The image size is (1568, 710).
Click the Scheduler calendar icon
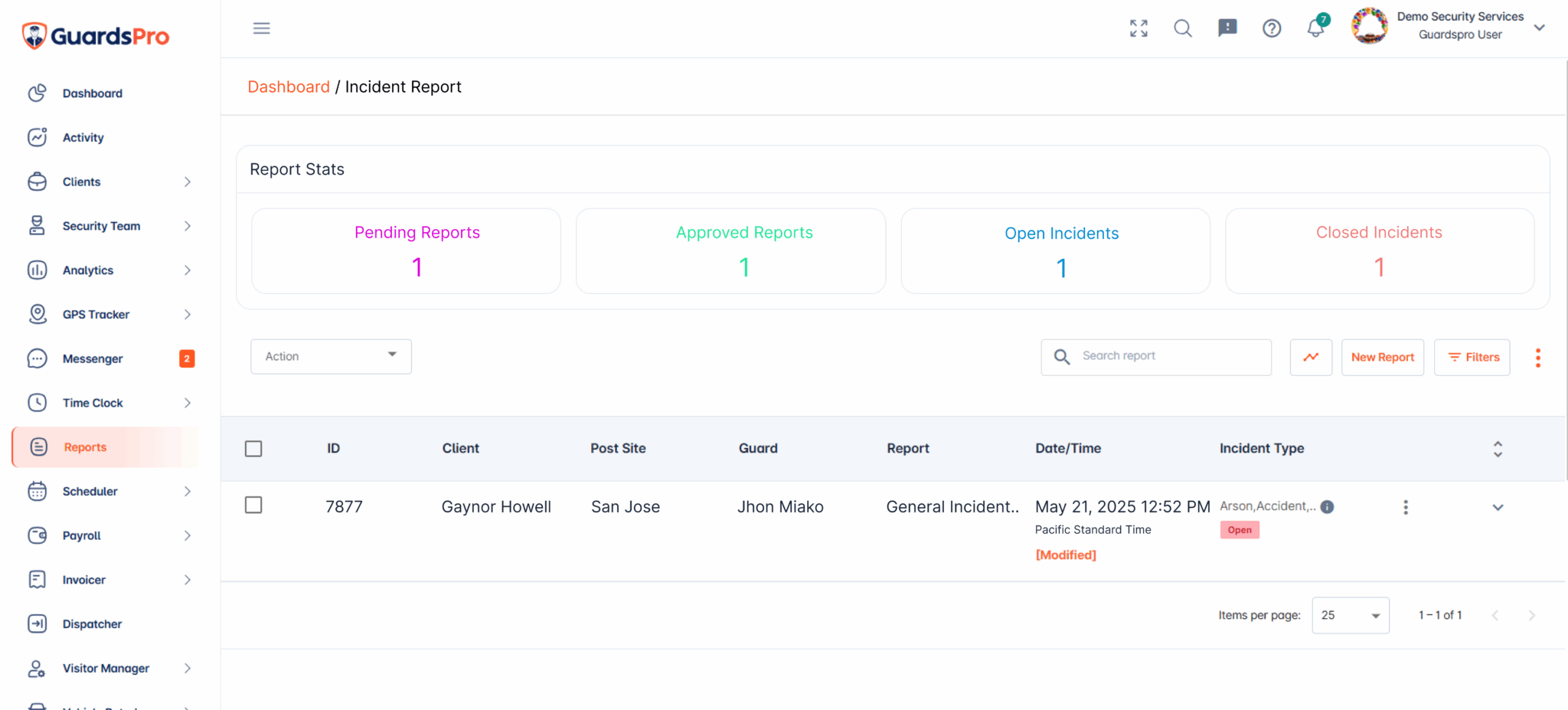click(x=38, y=491)
